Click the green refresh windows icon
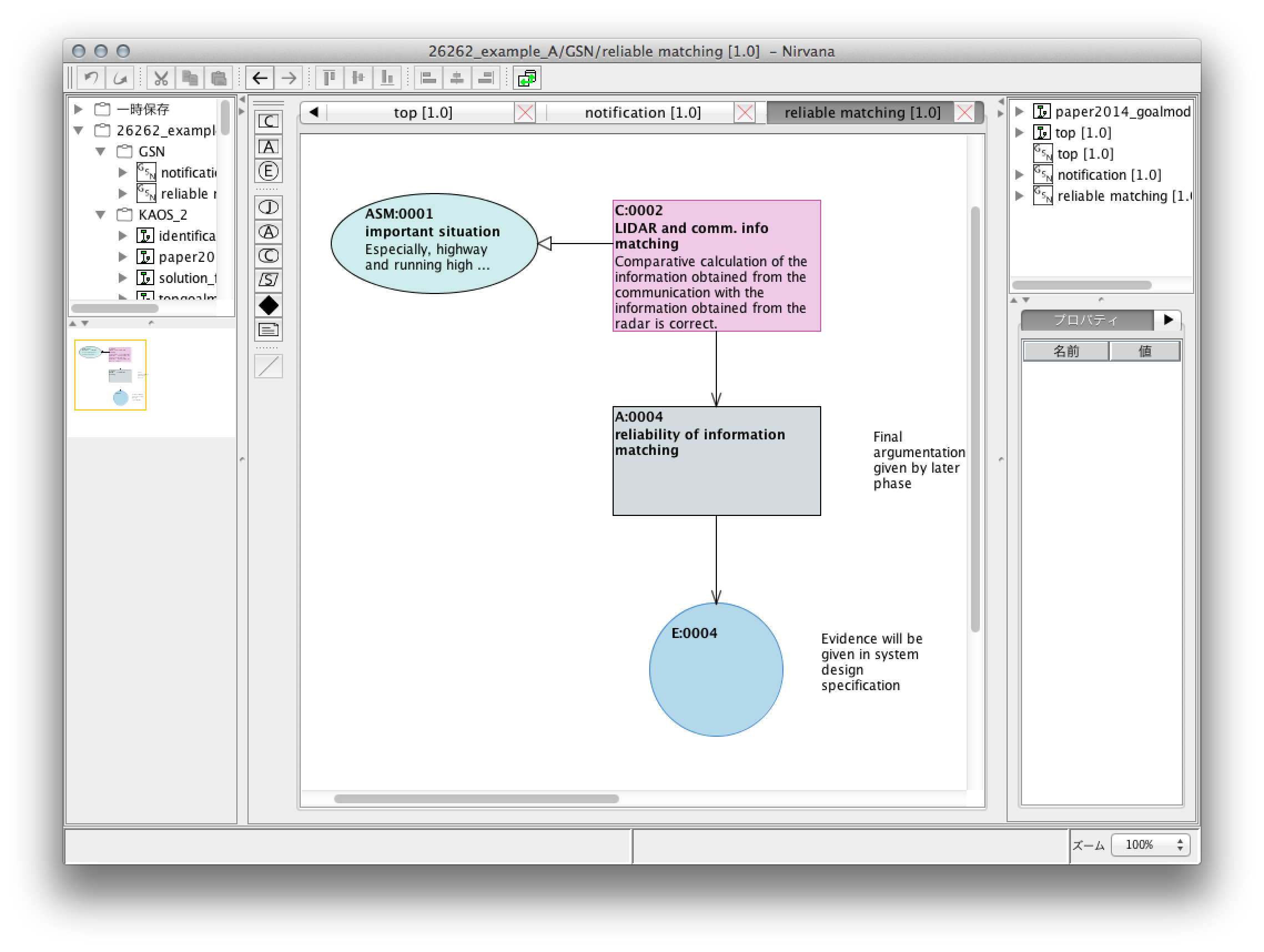Viewport: 1264px width, 952px height. coord(527,78)
